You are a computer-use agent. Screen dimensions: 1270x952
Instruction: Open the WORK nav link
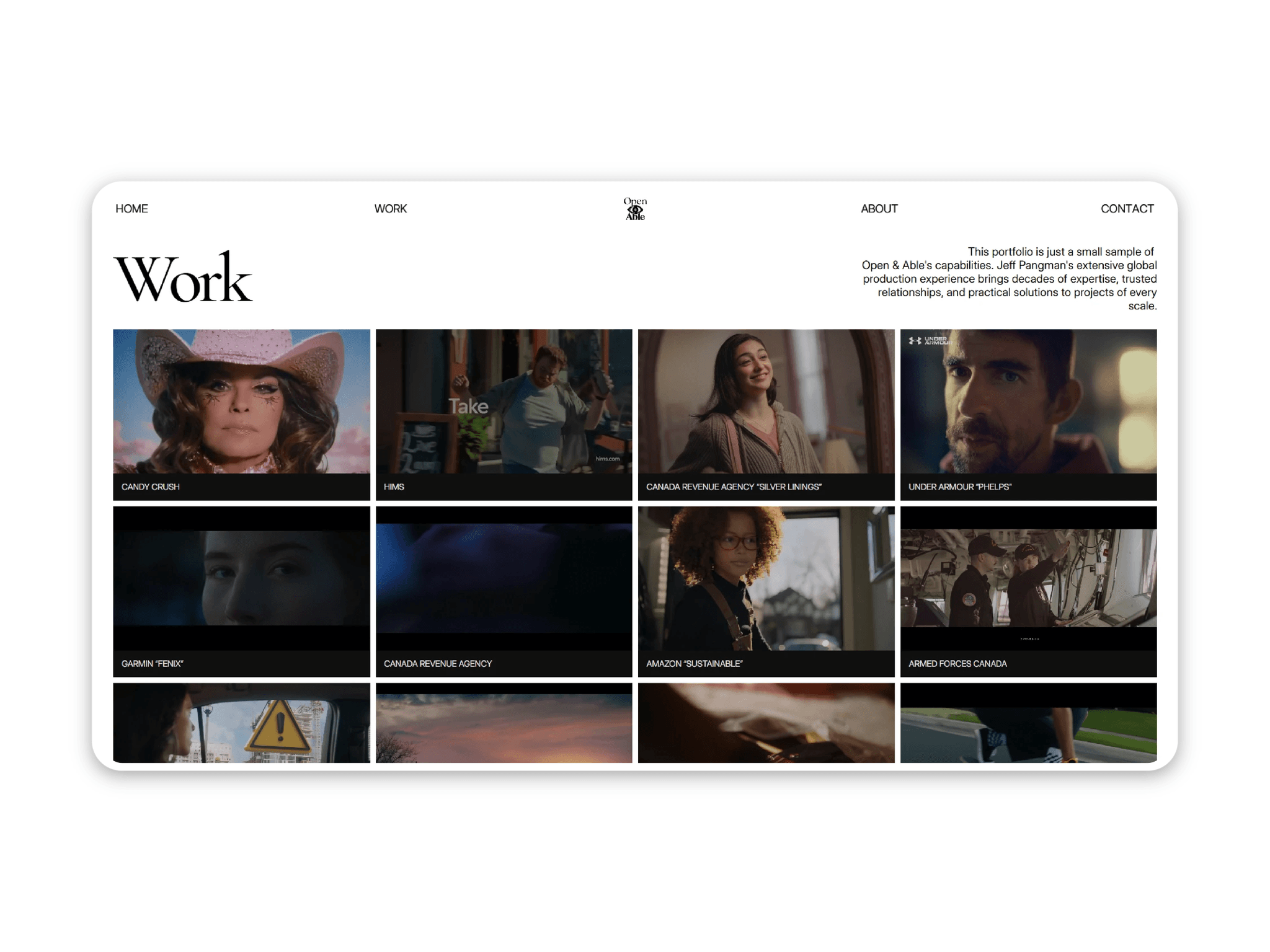point(391,209)
